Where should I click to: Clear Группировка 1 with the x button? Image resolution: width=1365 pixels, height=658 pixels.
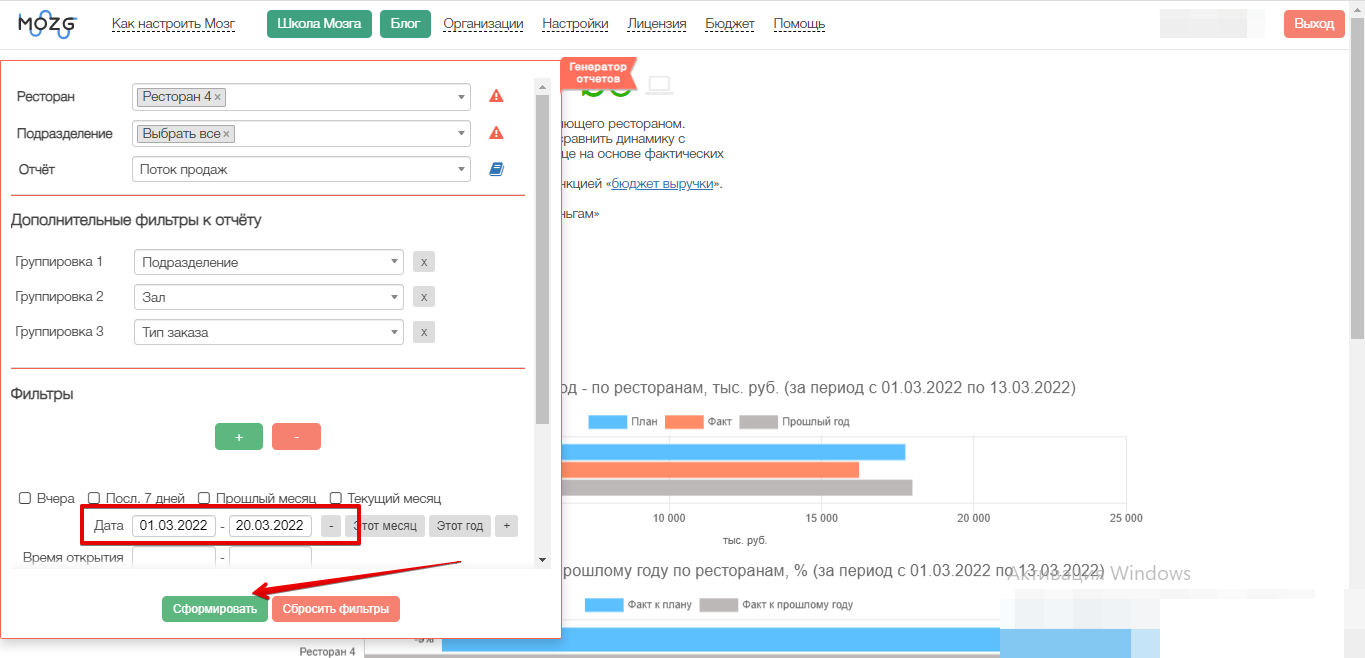(x=424, y=262)
